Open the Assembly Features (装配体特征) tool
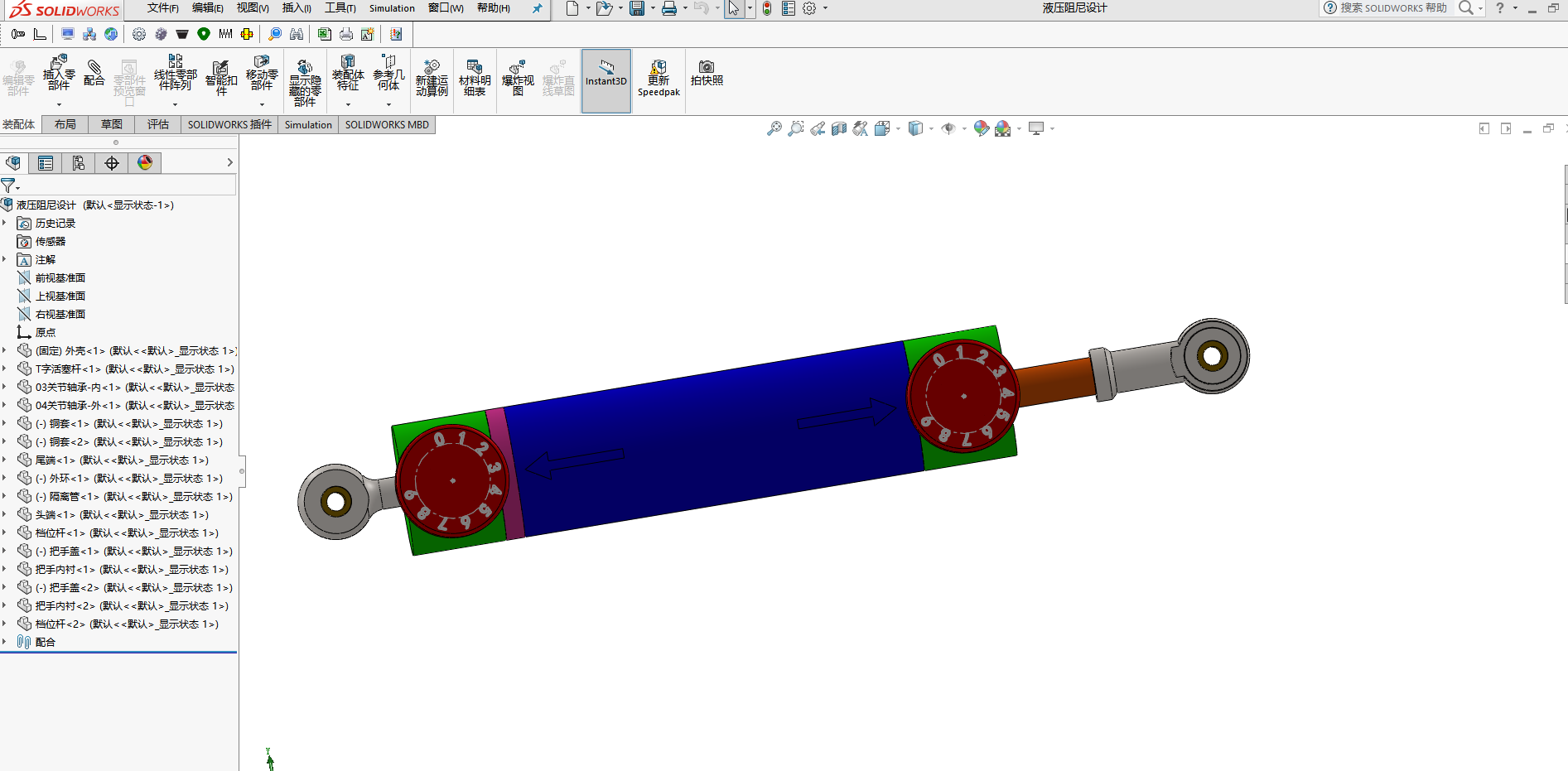 348,73
